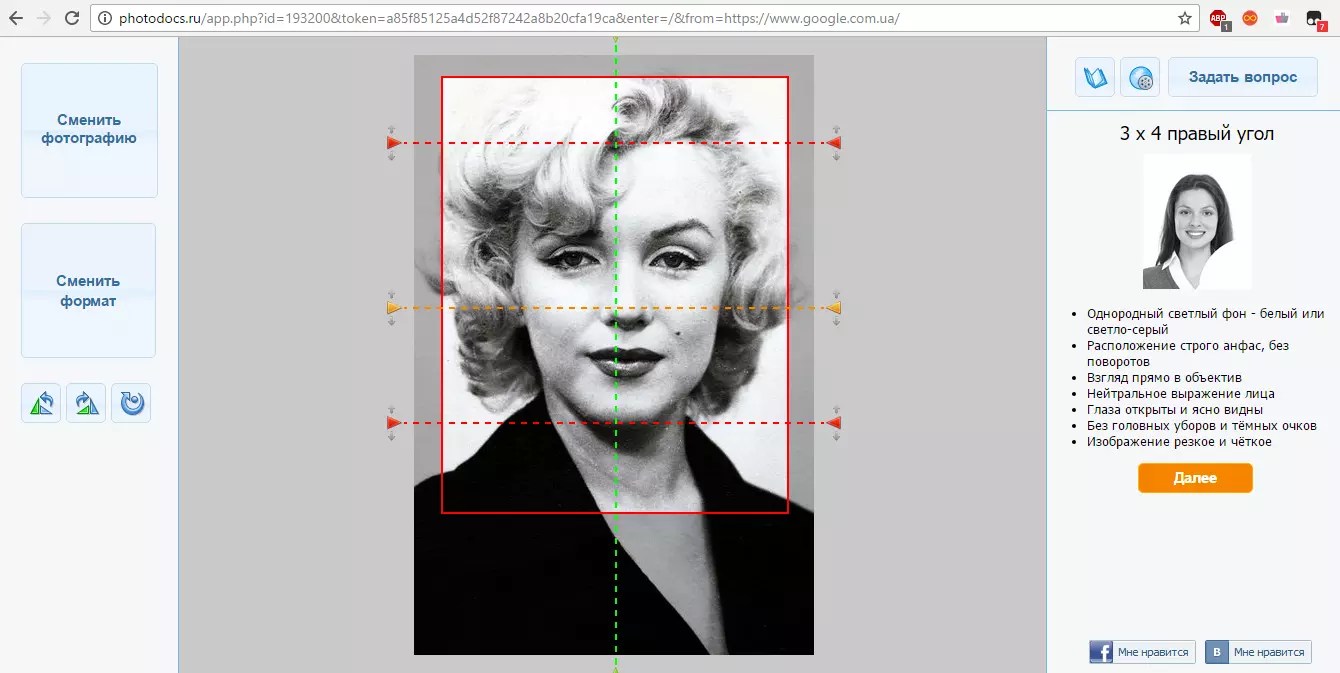Click the Без головных уборов requirement text
Image resolution: width=1340 pixels, height=673 pixels.
coord(1202,425)
